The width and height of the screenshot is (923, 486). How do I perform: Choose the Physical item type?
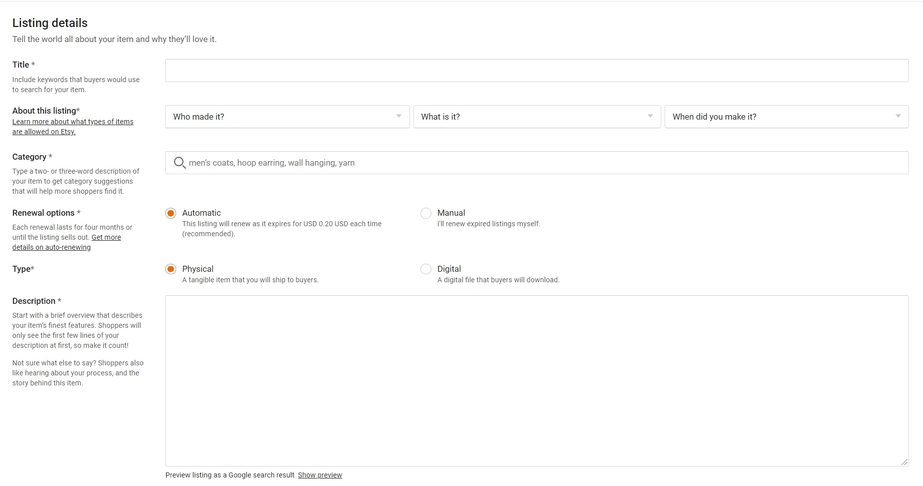click(x=171, y=269)
